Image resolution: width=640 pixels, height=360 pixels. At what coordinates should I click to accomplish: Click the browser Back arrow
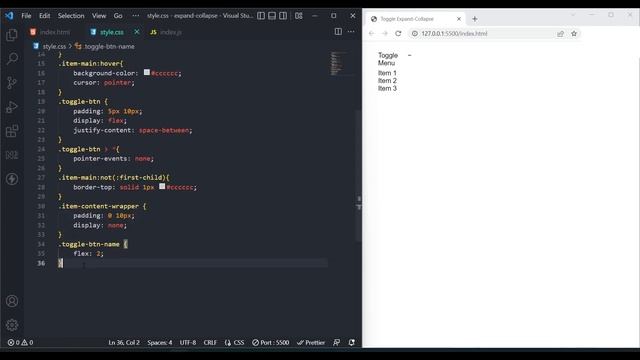tap(371, 33)
